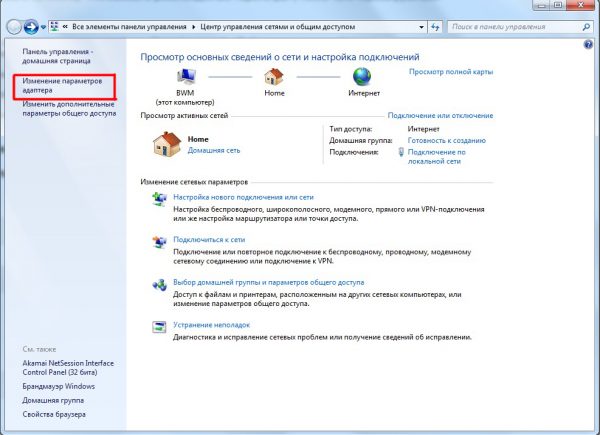Expand the breadcrumb arrow after 'Все элементы'
The width and height of the screenshot is (600, 435).
[x=193, y=27]
